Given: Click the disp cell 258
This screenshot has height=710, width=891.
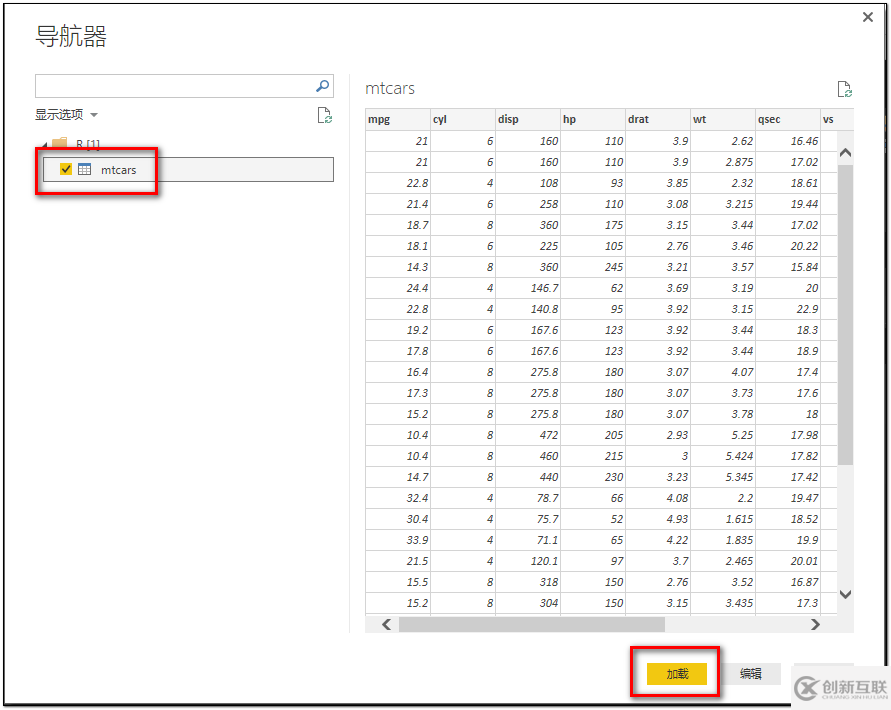Looking at the screenshot, I should click(527, 204).
